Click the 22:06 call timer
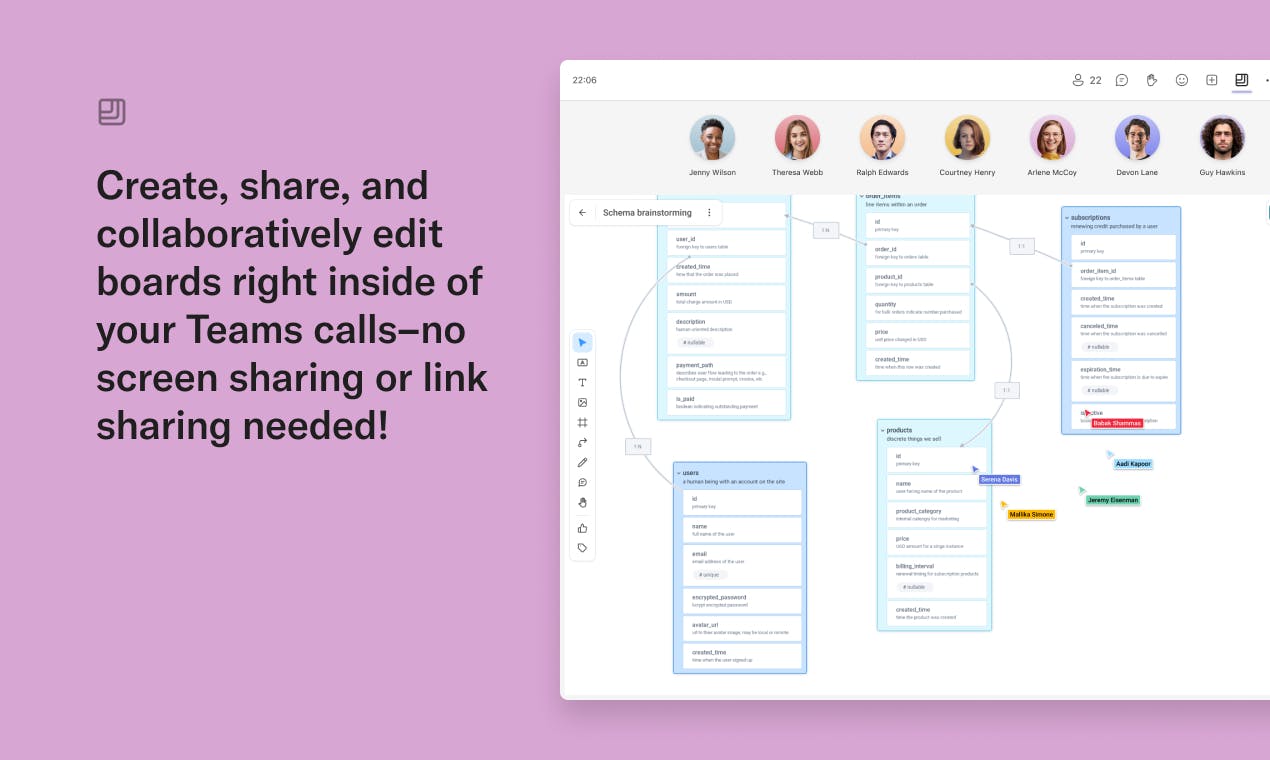This screenshot has height=760, width=1270. tap(584, 80)
